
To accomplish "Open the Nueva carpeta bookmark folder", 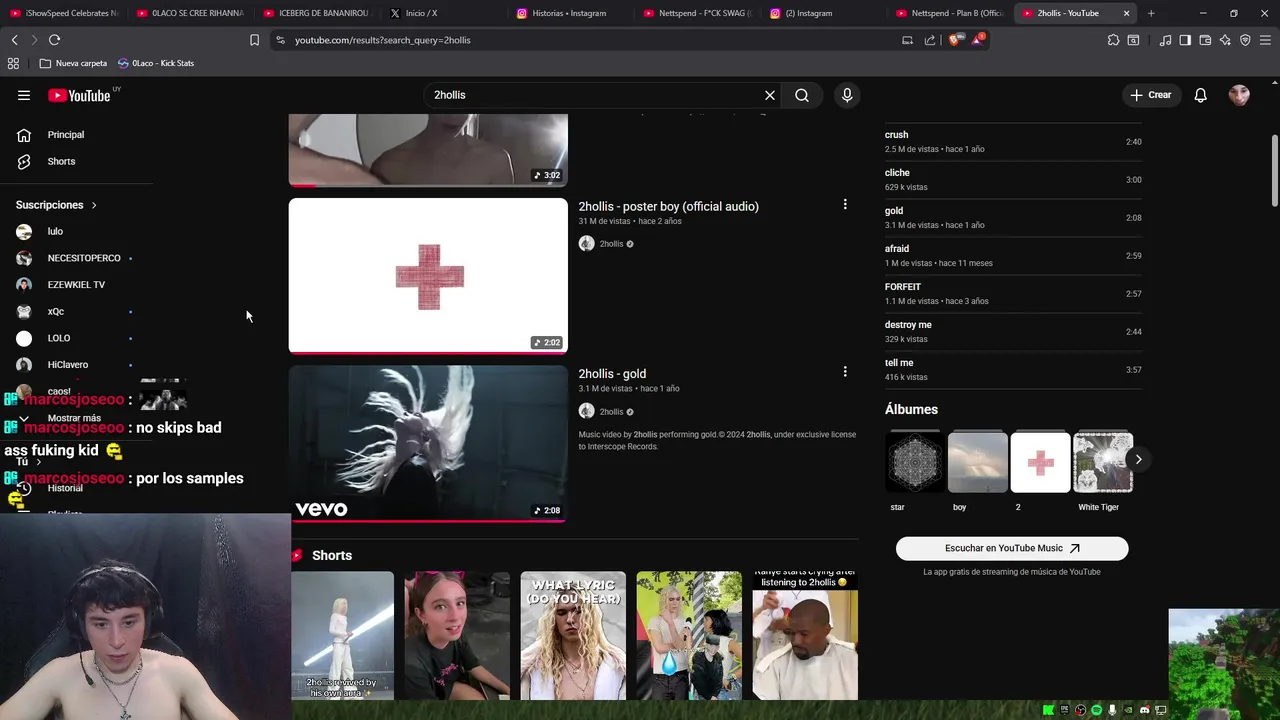I will point(73,63).
